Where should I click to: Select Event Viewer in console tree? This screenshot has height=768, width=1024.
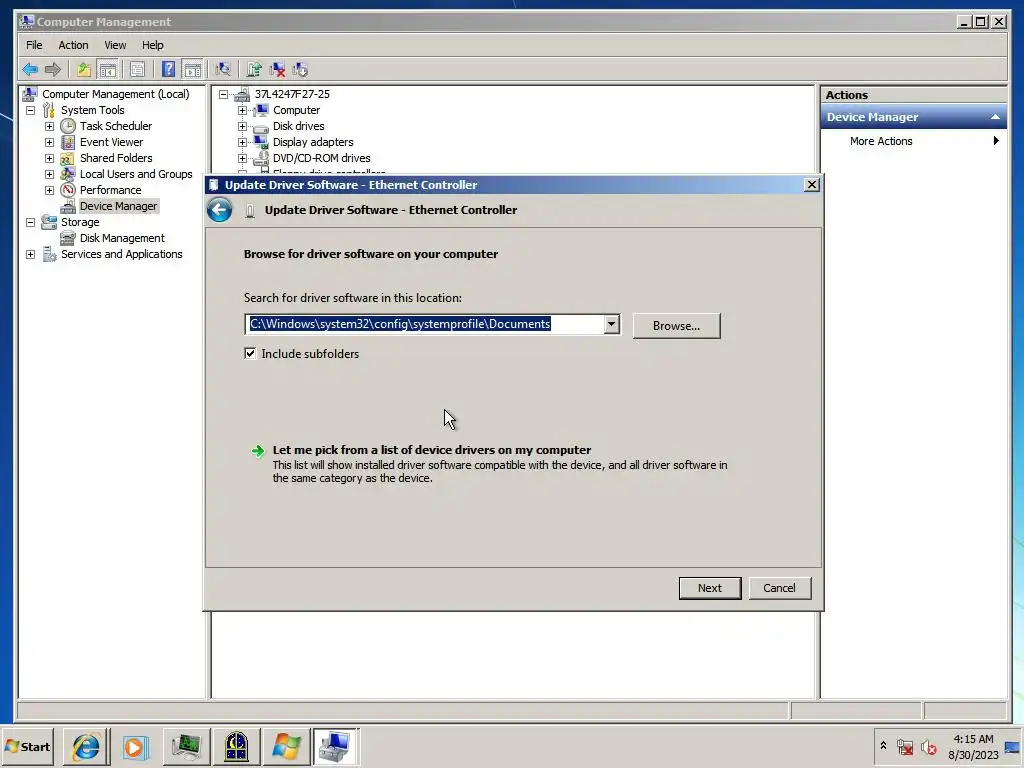(111, 142)
